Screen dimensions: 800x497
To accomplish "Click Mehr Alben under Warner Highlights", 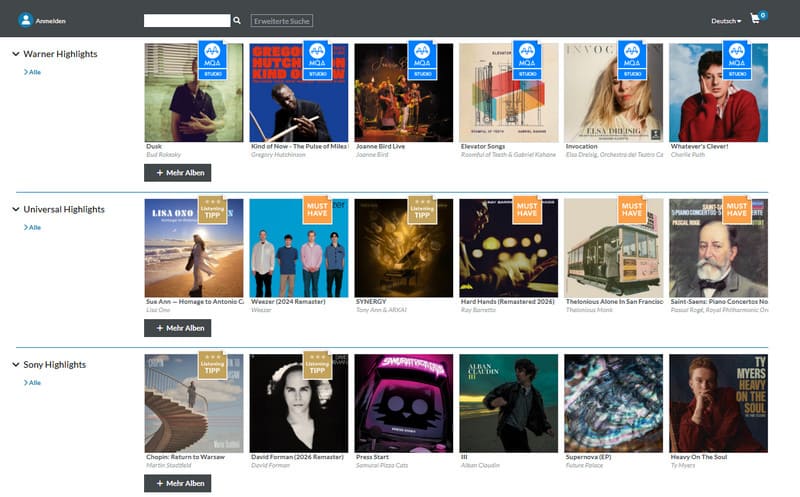I will (x=178, y=172).
